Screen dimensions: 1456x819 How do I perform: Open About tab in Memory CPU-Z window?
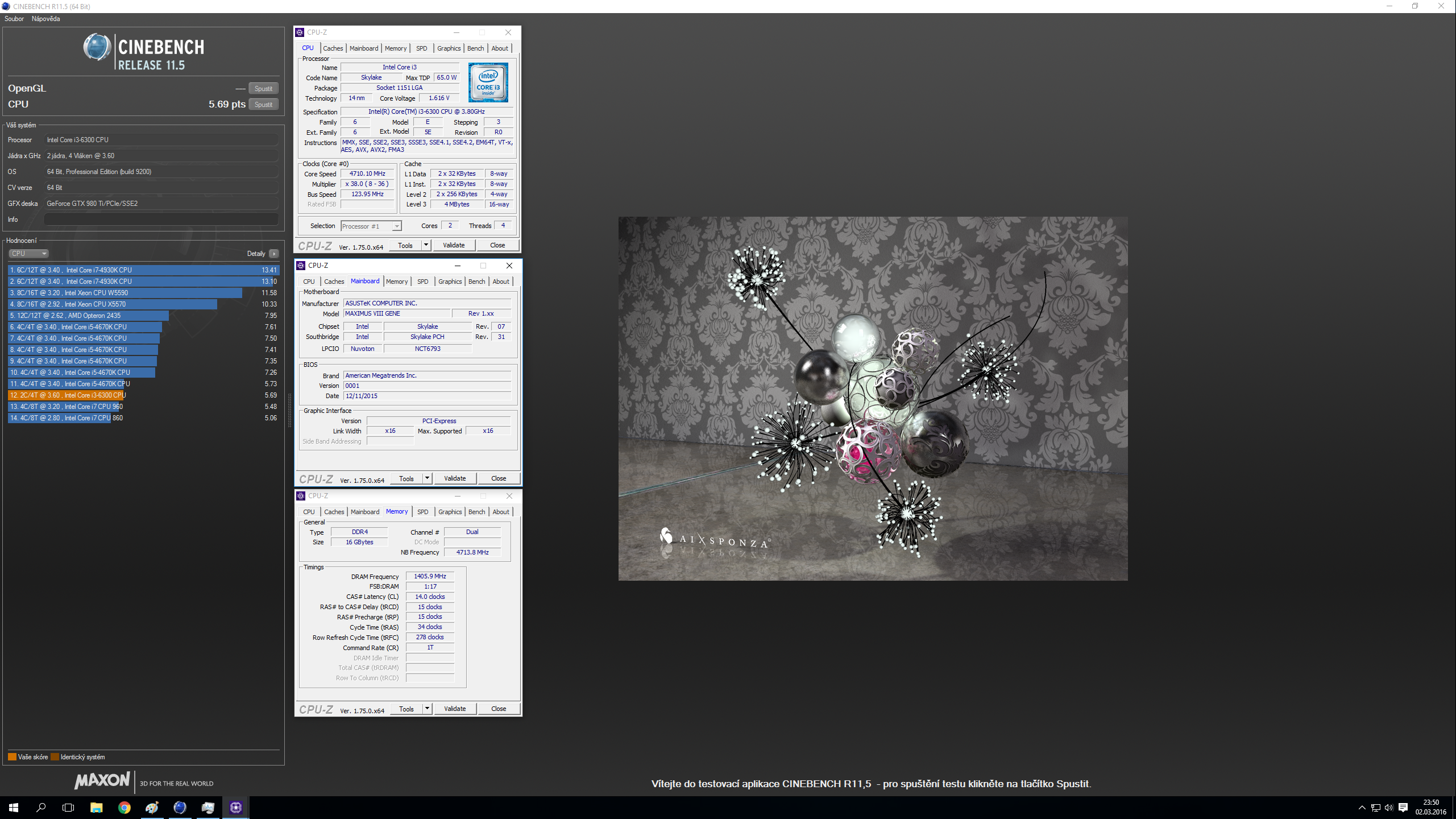coord(501,512)
